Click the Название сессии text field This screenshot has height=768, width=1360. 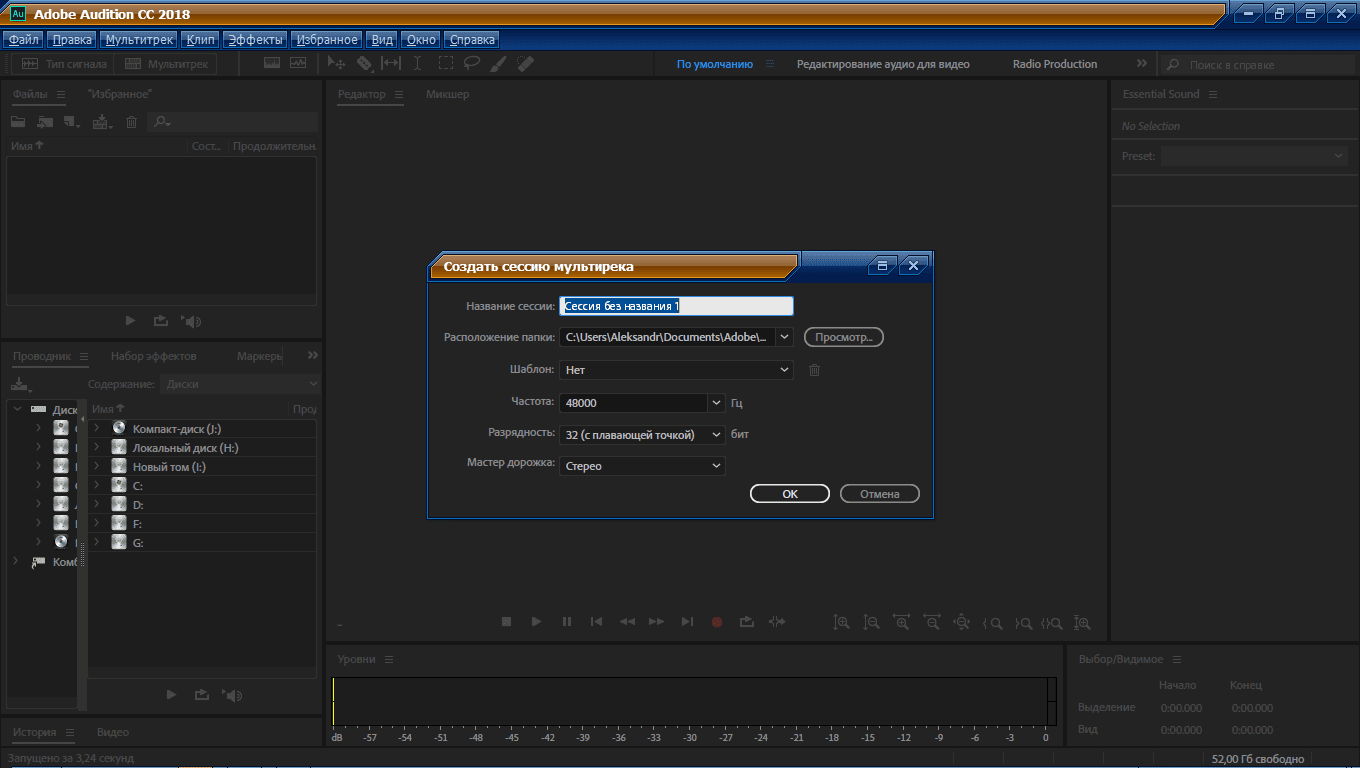pos(676,306)
